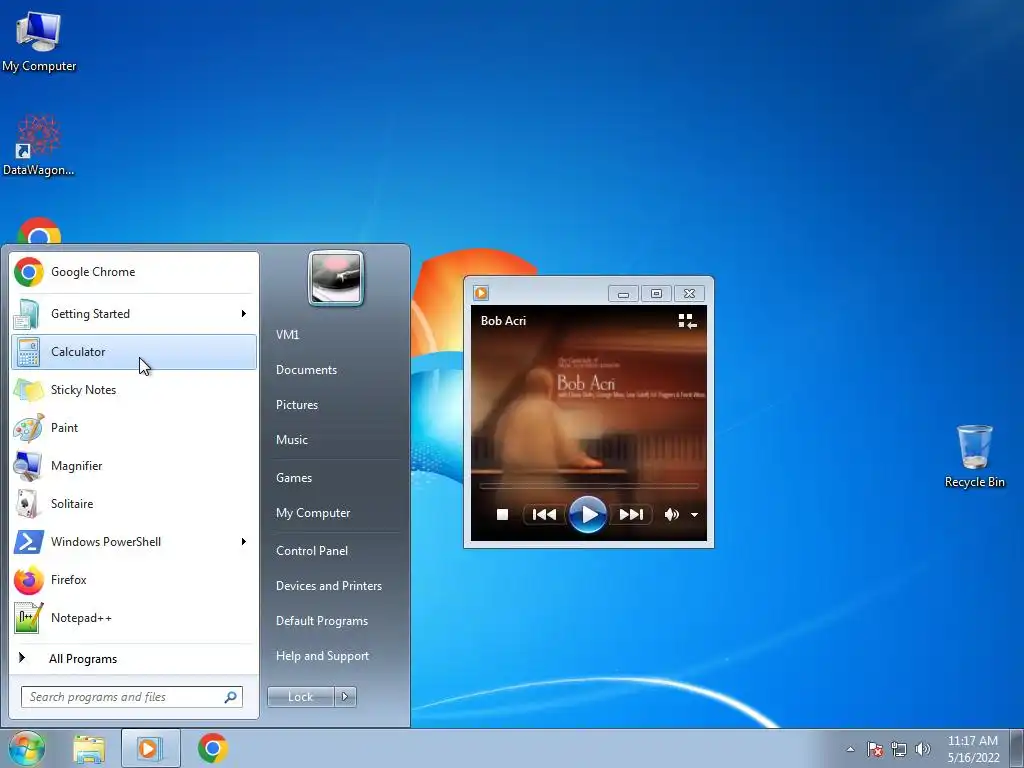Open the Action Center flag icon
Viewport: 1024px width, 768px height.
875,749
